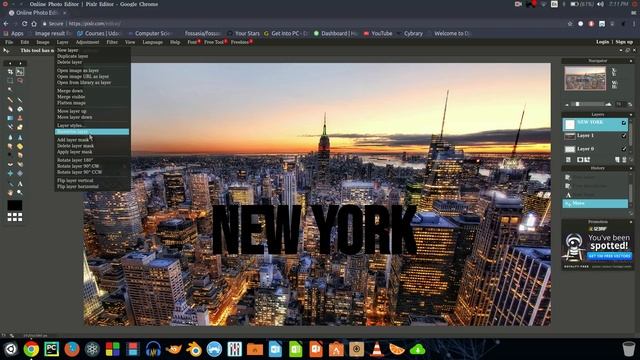Select the Type text tool
This screenshot has width=640, height=360.
point(20,184)
